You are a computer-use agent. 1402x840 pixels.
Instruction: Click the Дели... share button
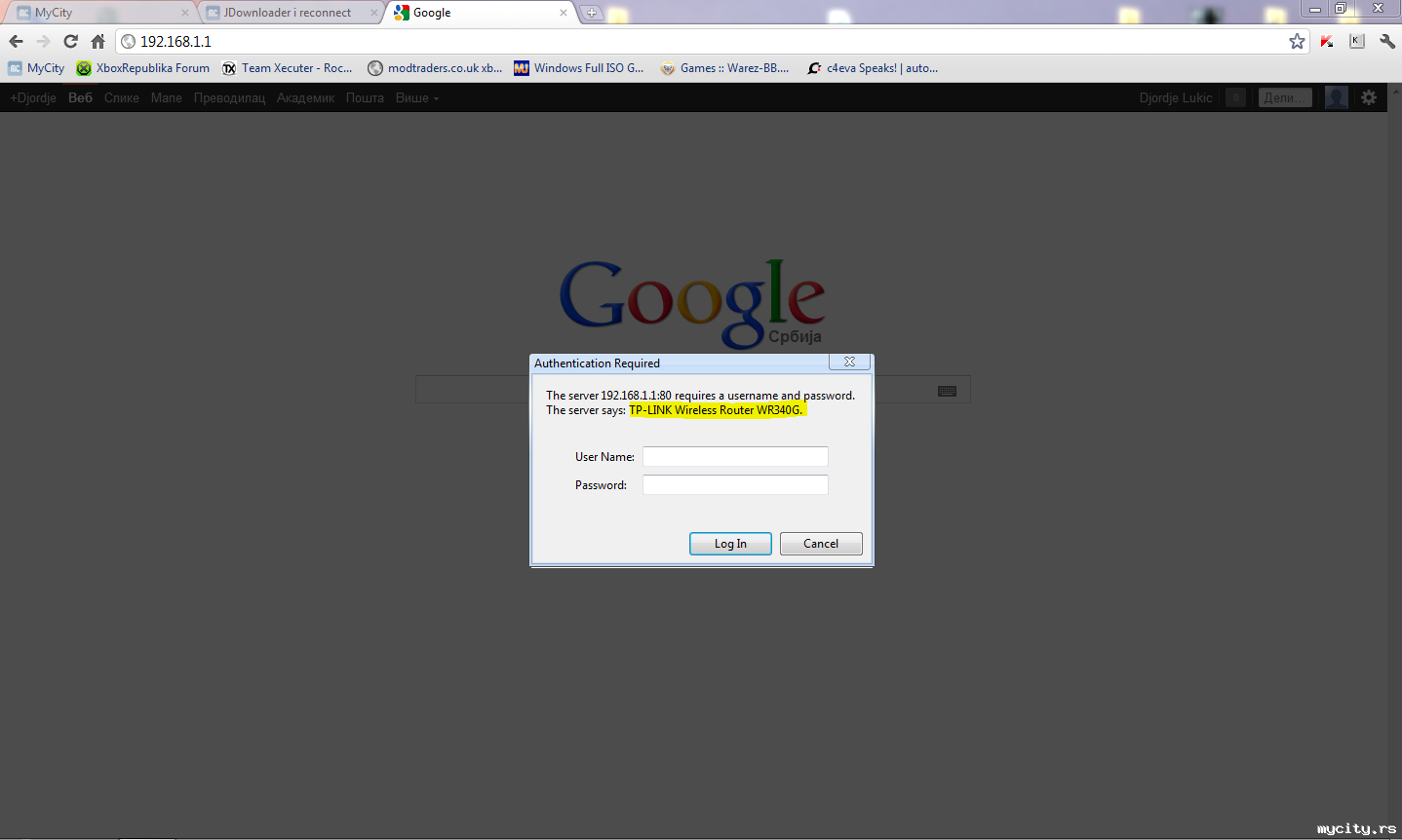tap(1285, 97)
